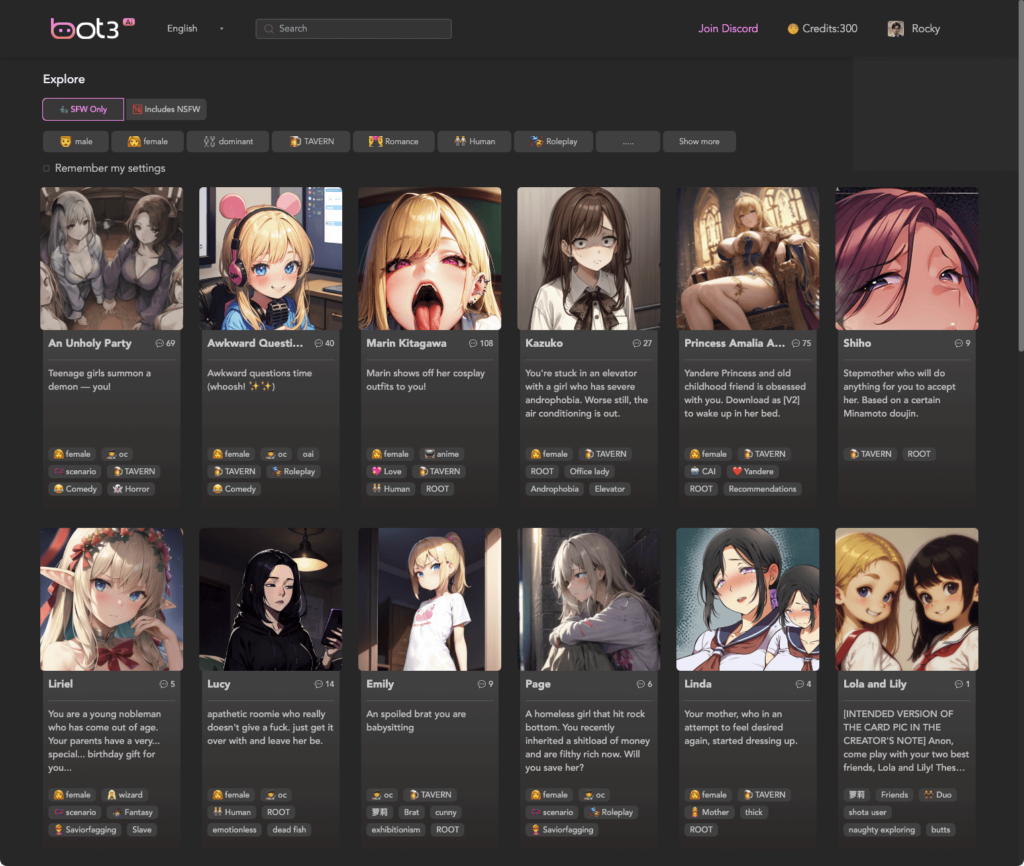Click the Credits:300 balance text

[830, 29]
